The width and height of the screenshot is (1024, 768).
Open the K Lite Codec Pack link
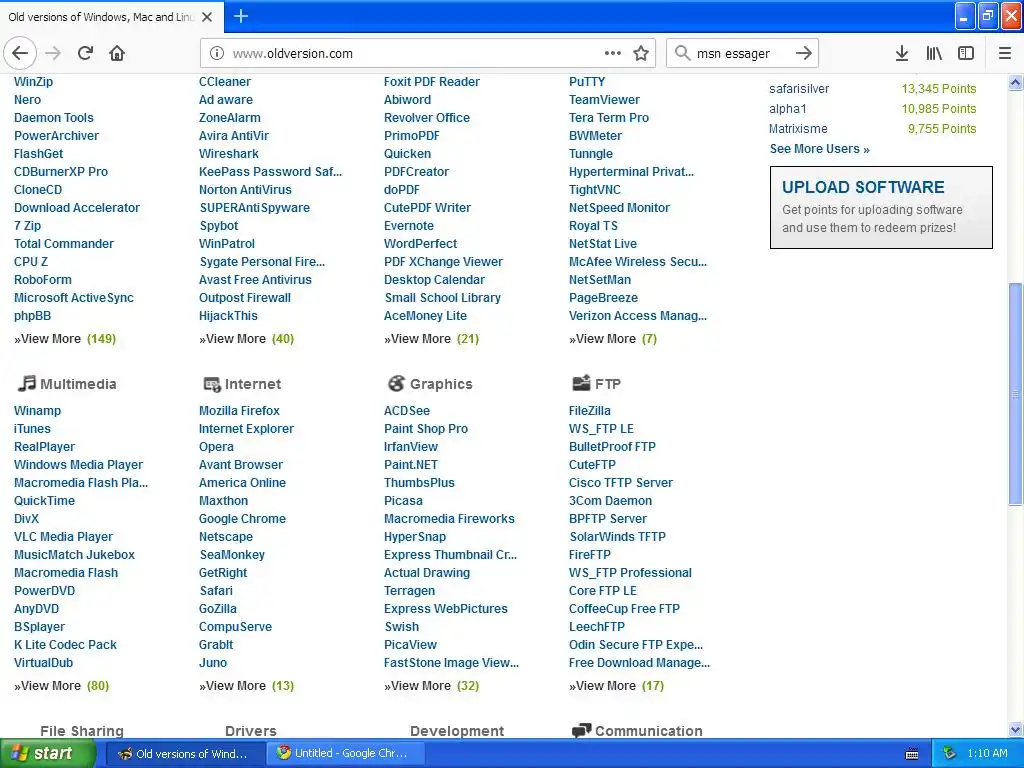pyautogui.click(x=65, y=645)
